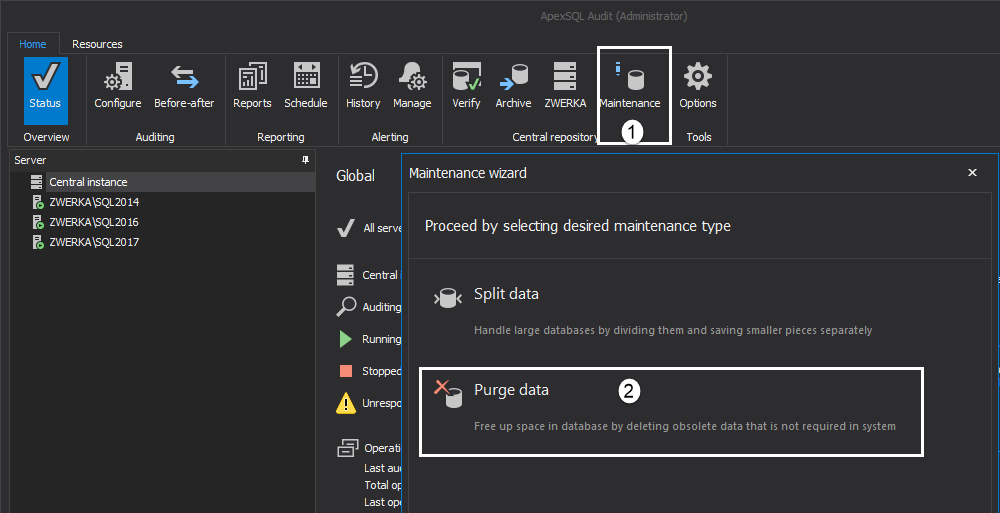This screenshot has width=1000, height=513.
Task: Open the Schedule reporting tool
Action: (305, 86)
